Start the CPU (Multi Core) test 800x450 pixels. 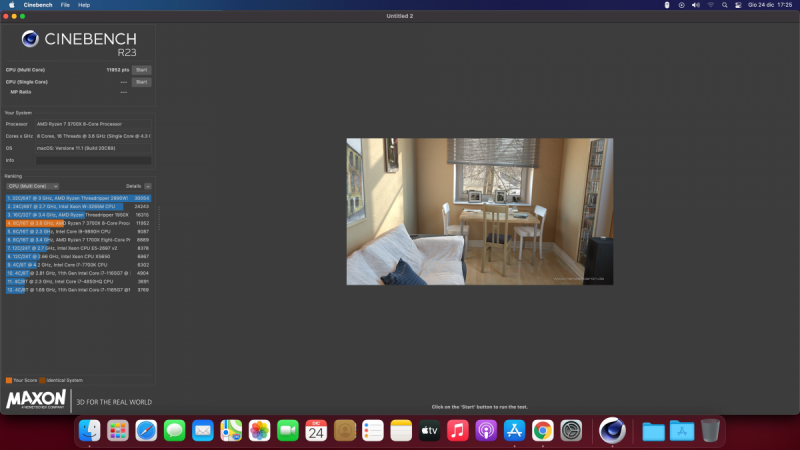coord(141,70)
